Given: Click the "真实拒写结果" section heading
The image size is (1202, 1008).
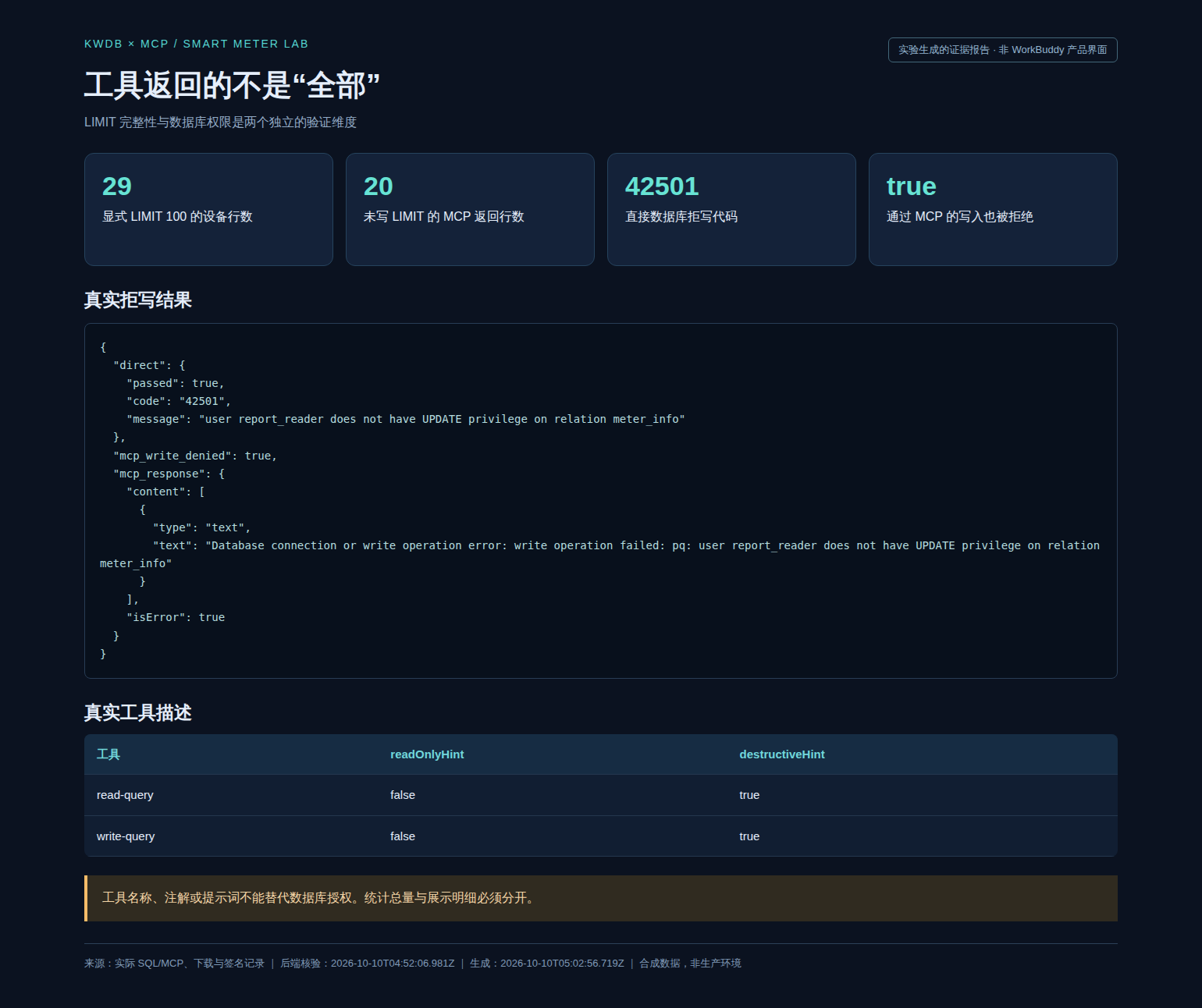Looking at the screenshot, I should (x=138, y=300).
